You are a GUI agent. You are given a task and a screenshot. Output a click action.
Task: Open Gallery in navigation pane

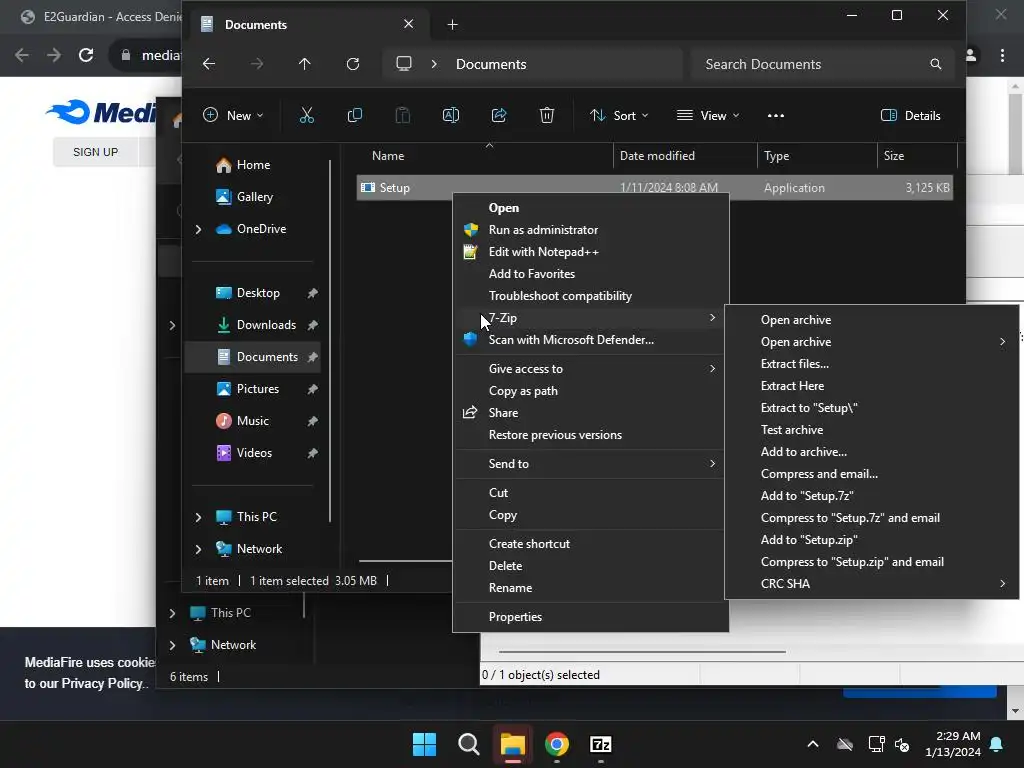255,197
